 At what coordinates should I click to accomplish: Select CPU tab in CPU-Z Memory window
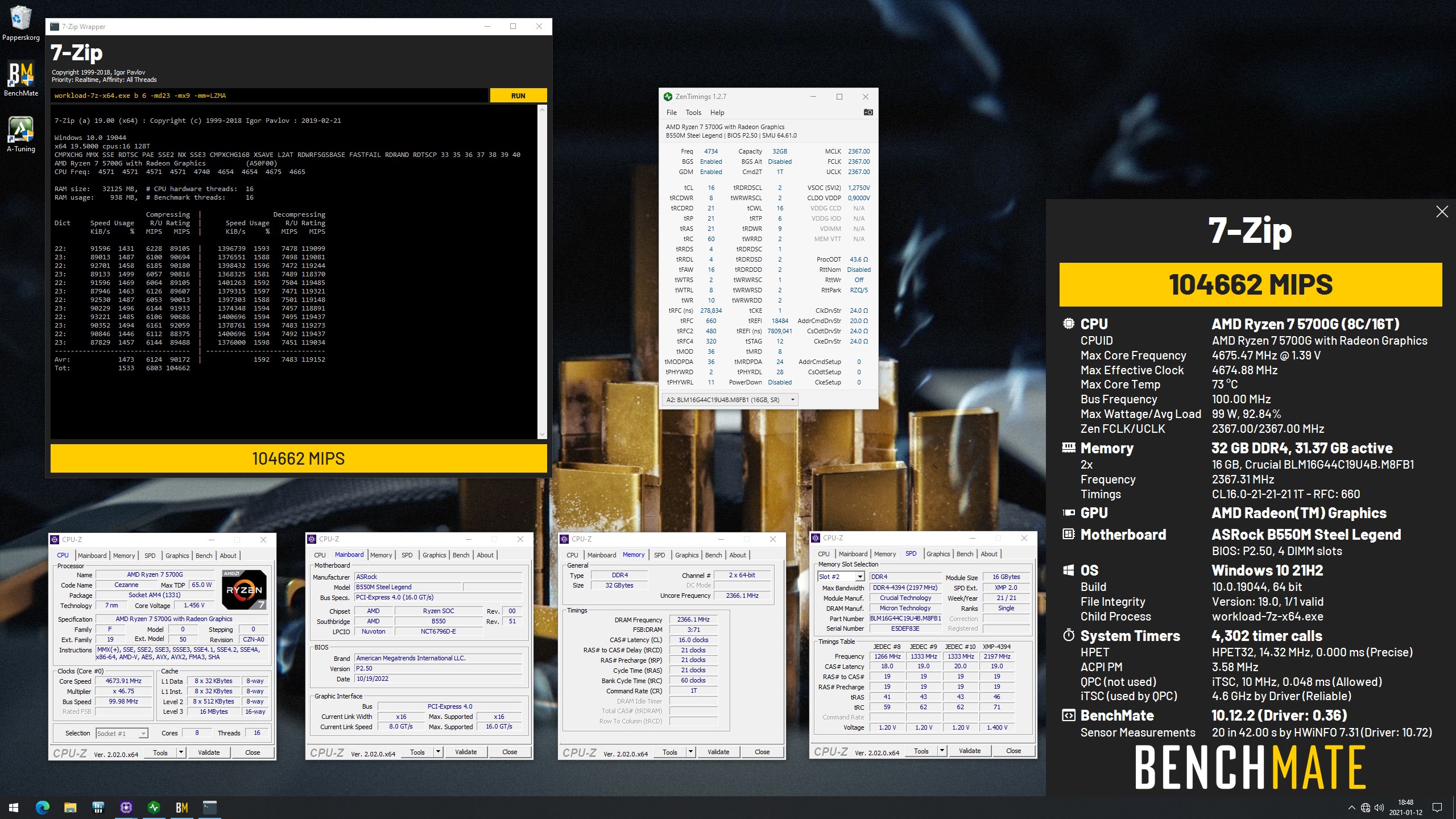(x=572, y=555)
